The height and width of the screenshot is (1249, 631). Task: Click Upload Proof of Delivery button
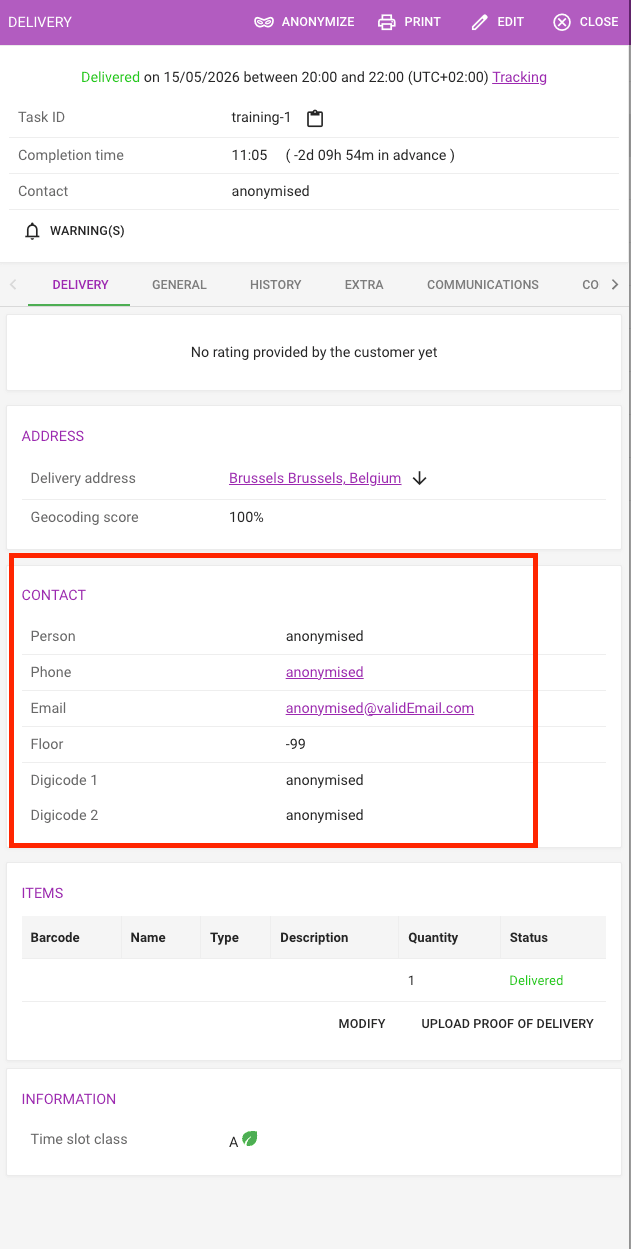click(x=507, y=1023)
